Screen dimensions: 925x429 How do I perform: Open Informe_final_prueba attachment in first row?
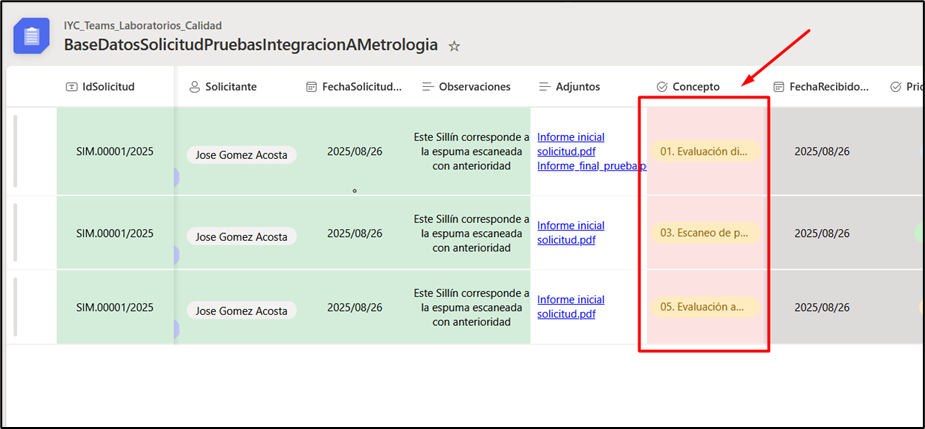(590, 166)
